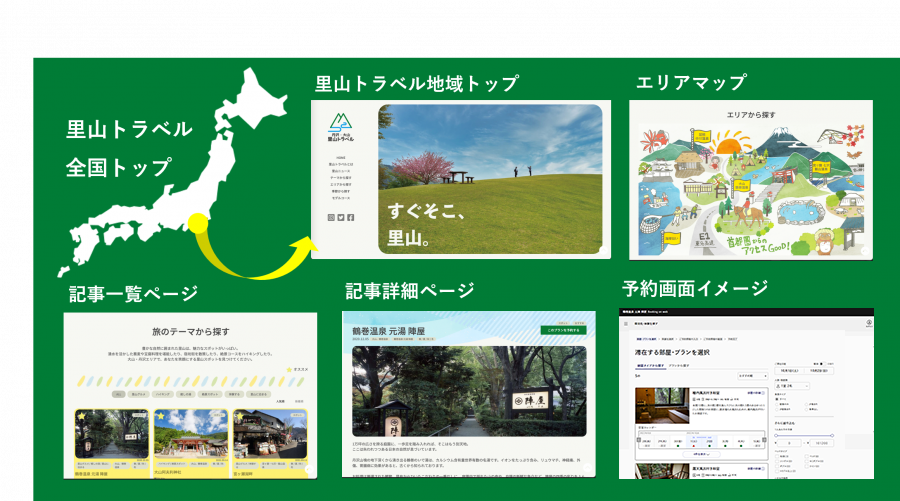Click the next arrow of the availability calendar

point(764,440)
